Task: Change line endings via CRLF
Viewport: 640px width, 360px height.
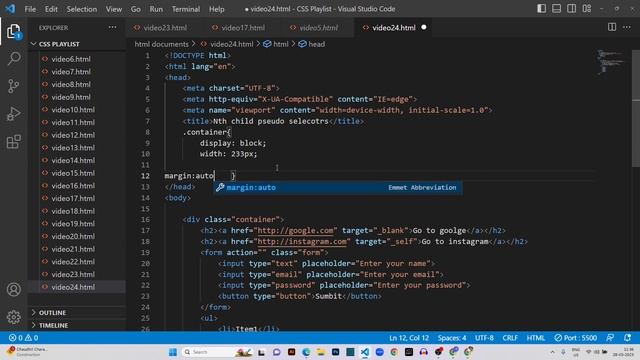Action: tap(510, 338)
